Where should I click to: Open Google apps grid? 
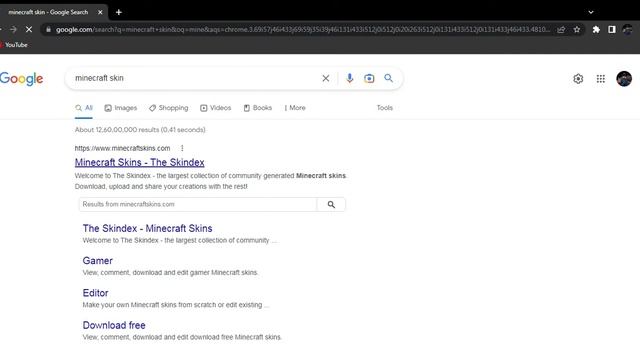[x=601, y=79]
